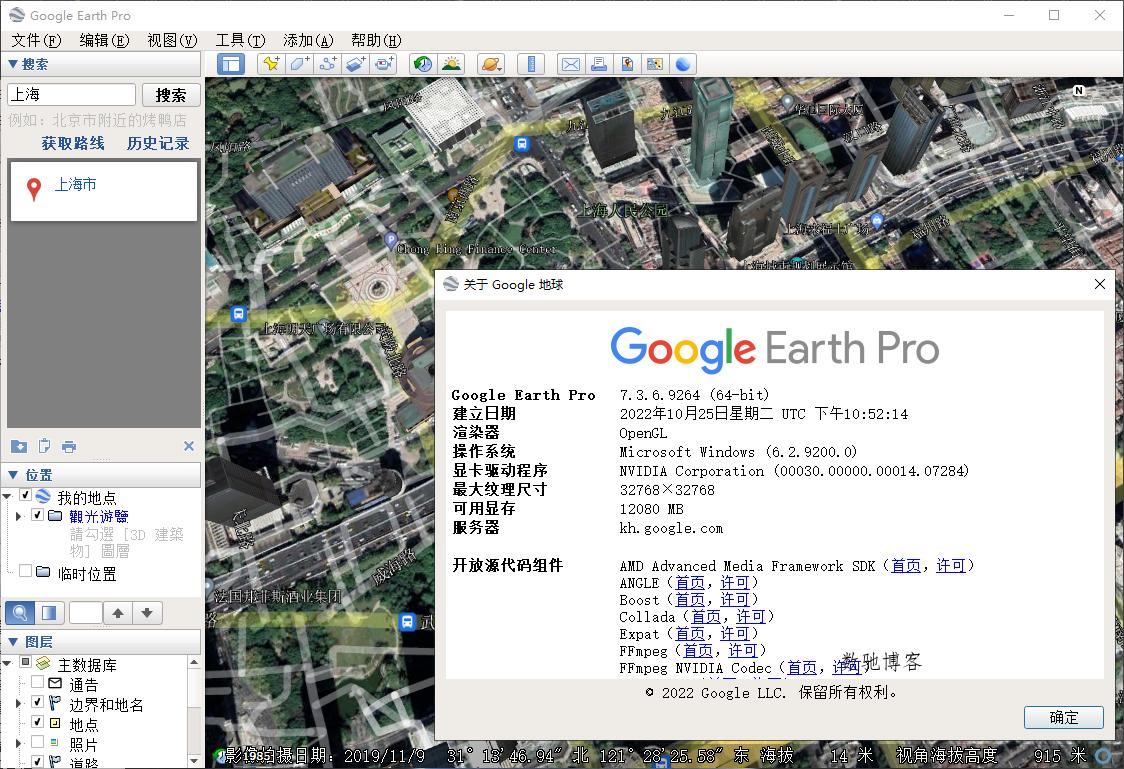Open the 获取路线 link
1124x769 pixels.
point(72,143)
